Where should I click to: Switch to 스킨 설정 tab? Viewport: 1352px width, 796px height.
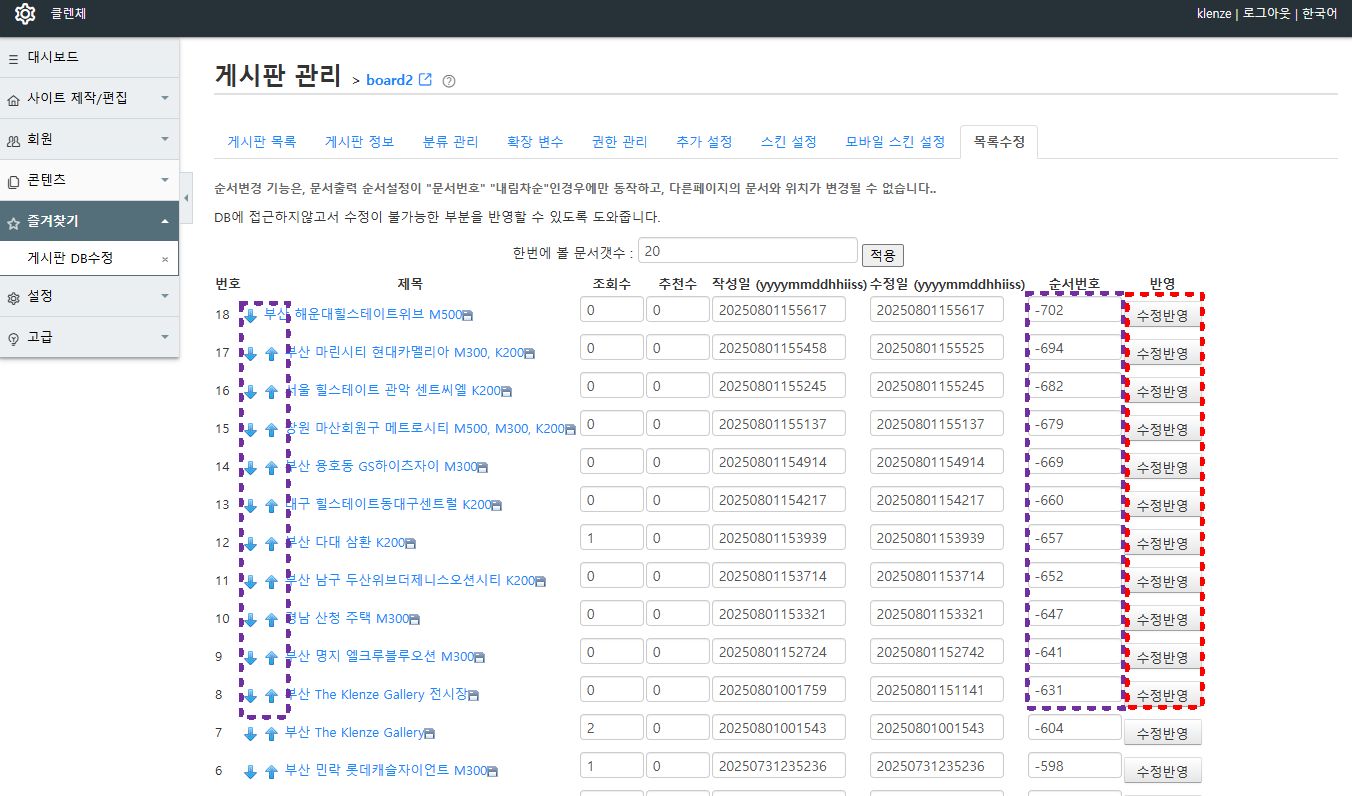(x=789, y=142)
